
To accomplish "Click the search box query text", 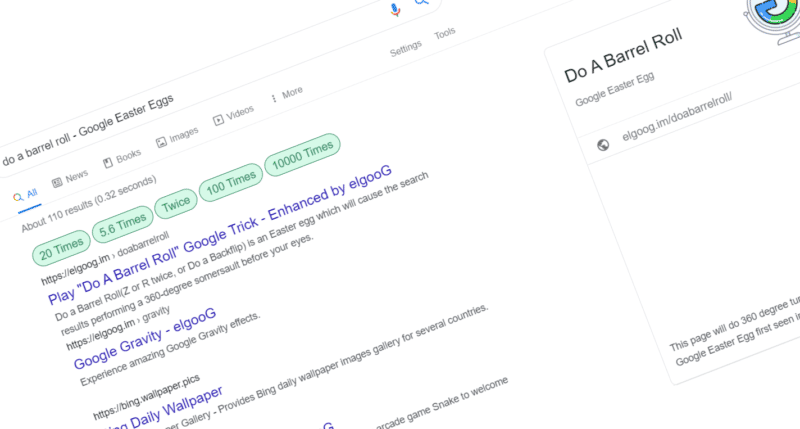I will [88, 130].
